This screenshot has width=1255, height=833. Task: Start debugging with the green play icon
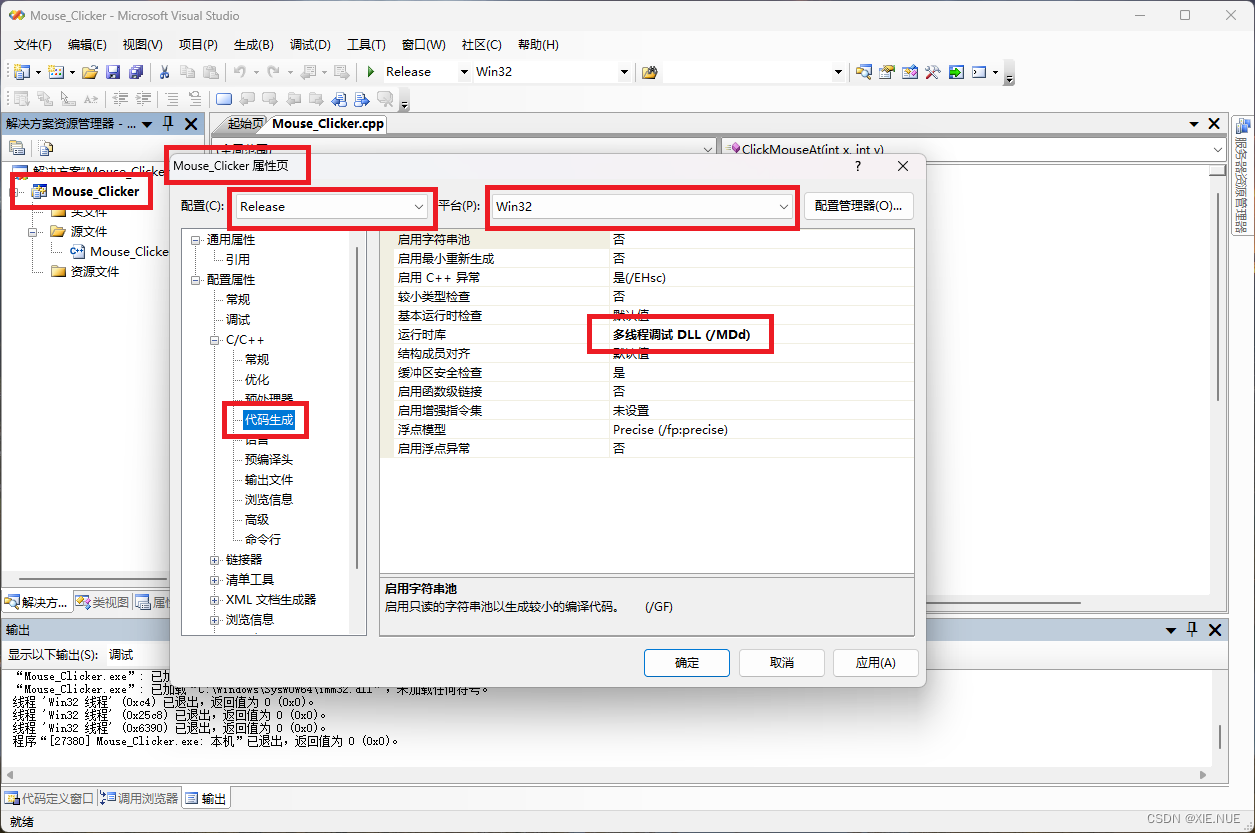[371, 72]
